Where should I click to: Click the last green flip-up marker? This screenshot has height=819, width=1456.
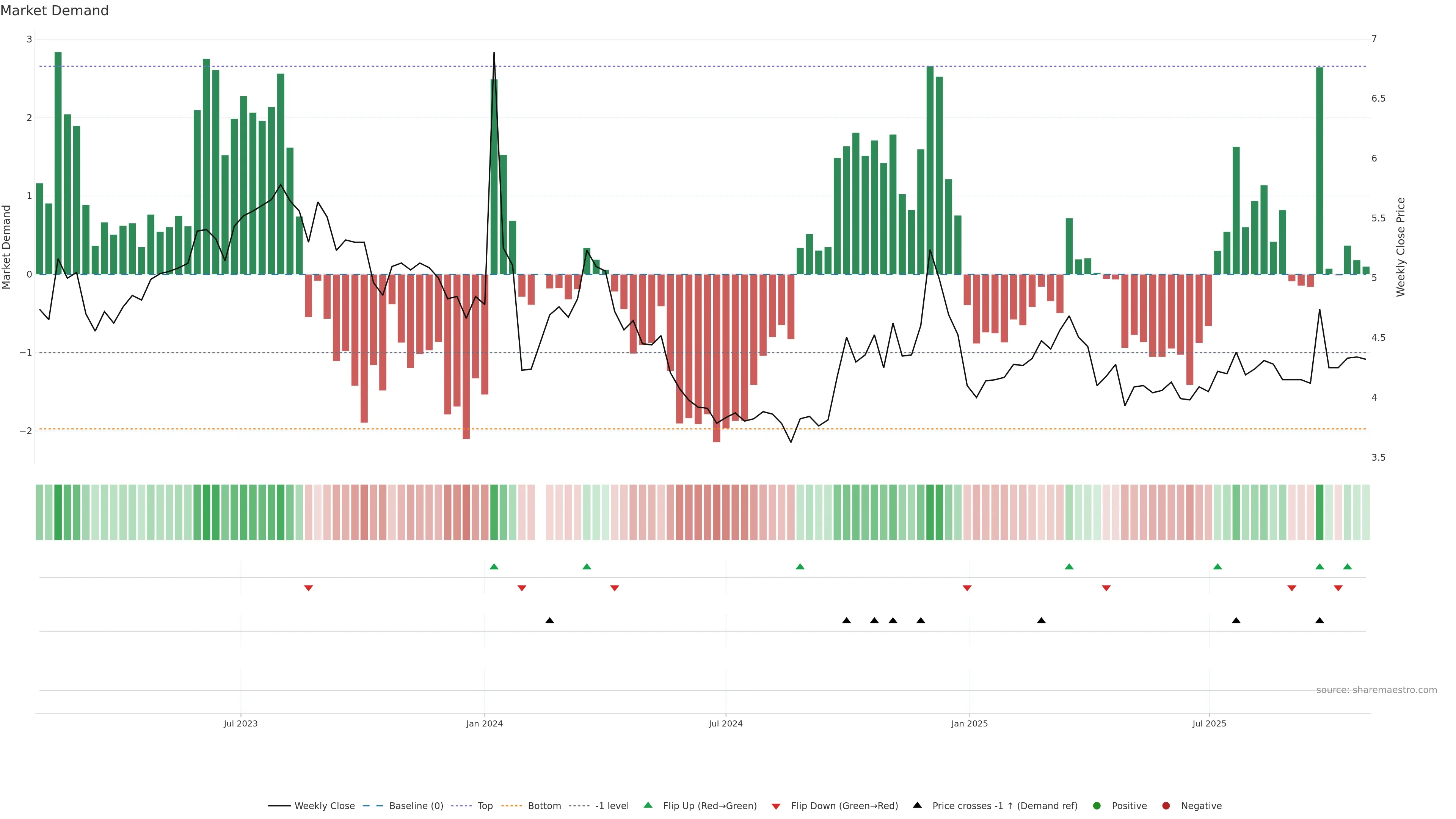pyautogui.click(x=1348, y=566)
